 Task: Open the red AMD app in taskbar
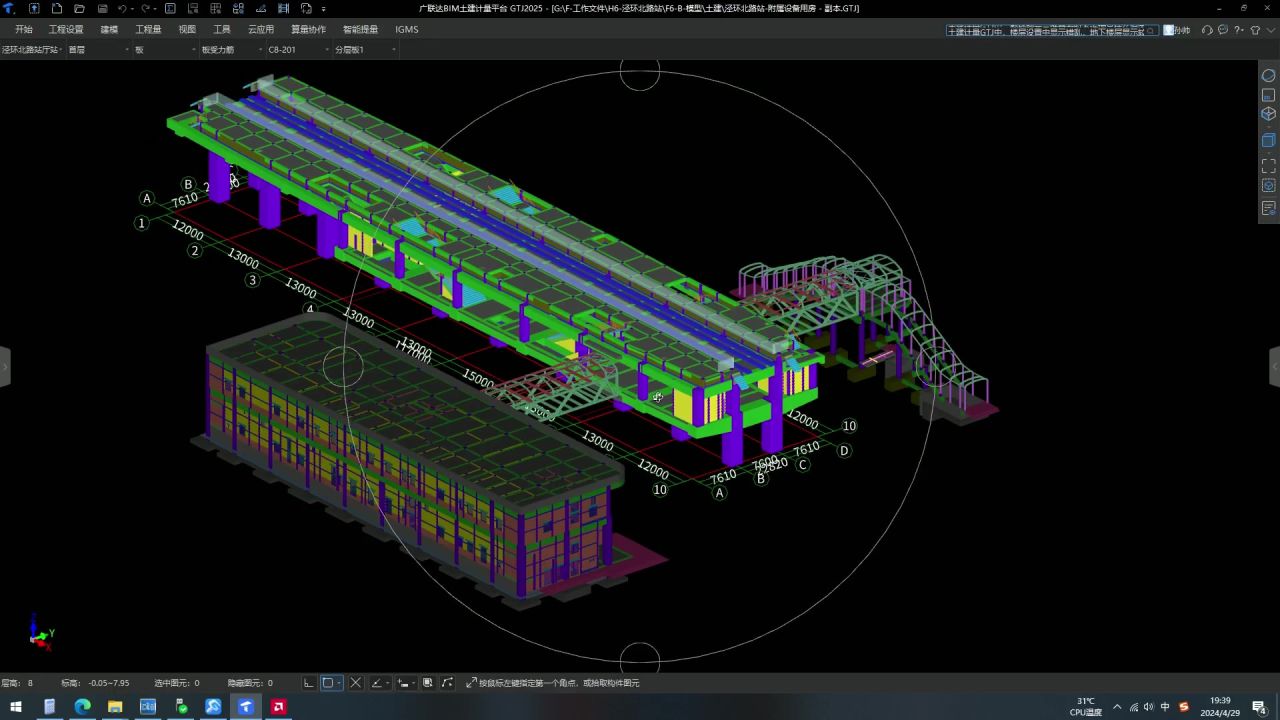pos(279,707)
